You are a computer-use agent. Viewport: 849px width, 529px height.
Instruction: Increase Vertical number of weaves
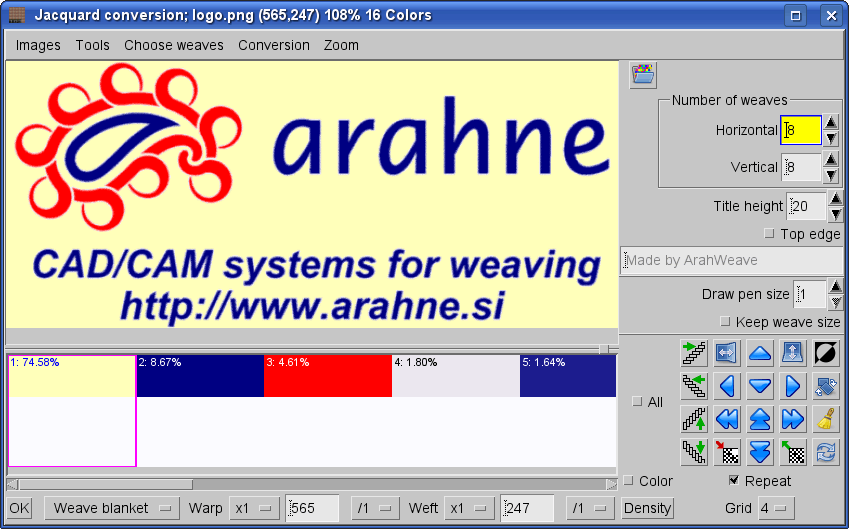(x=831, y=160)
